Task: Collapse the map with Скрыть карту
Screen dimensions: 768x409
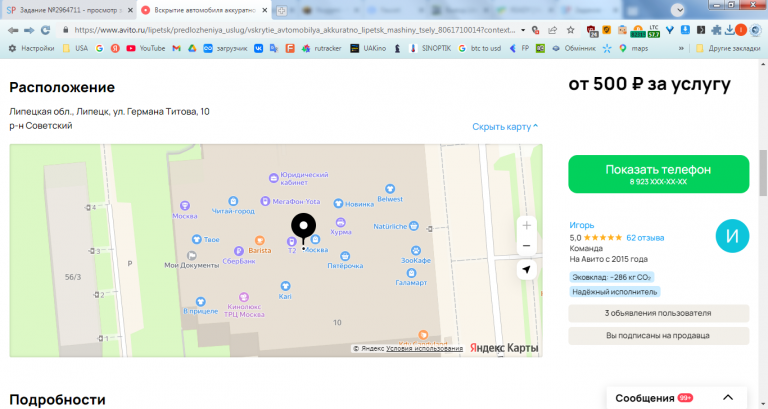Action: click(505, 126)
